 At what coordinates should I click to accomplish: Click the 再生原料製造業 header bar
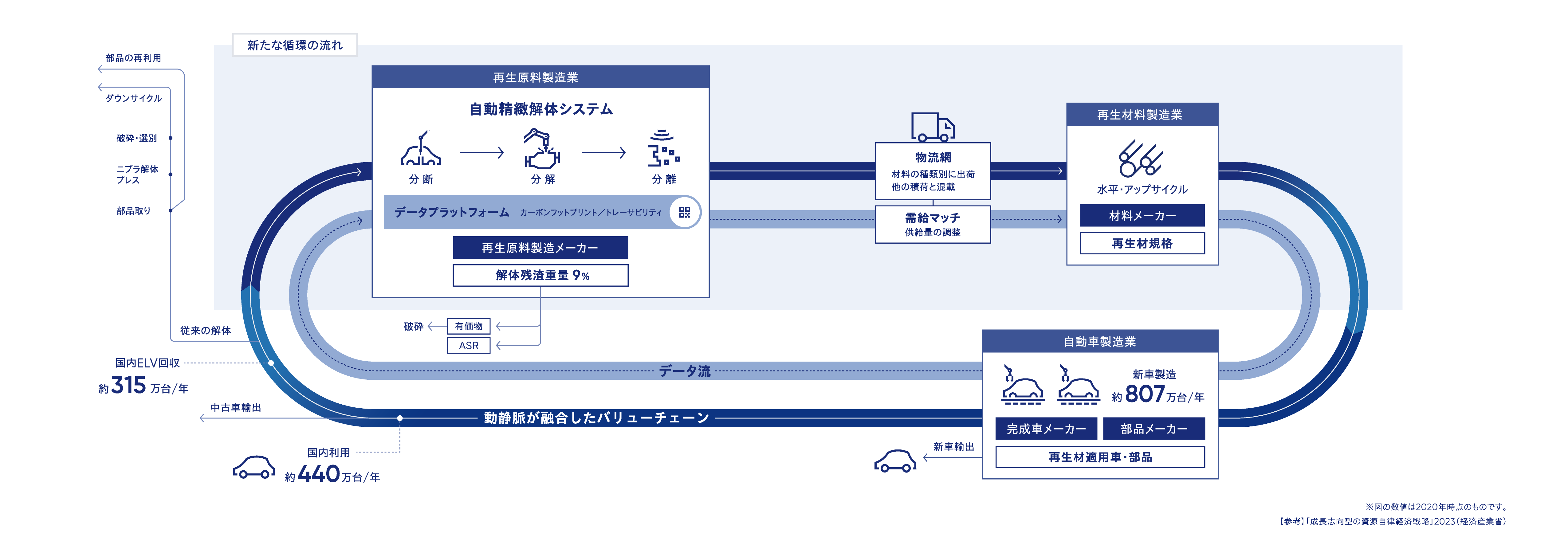(540, 77)
